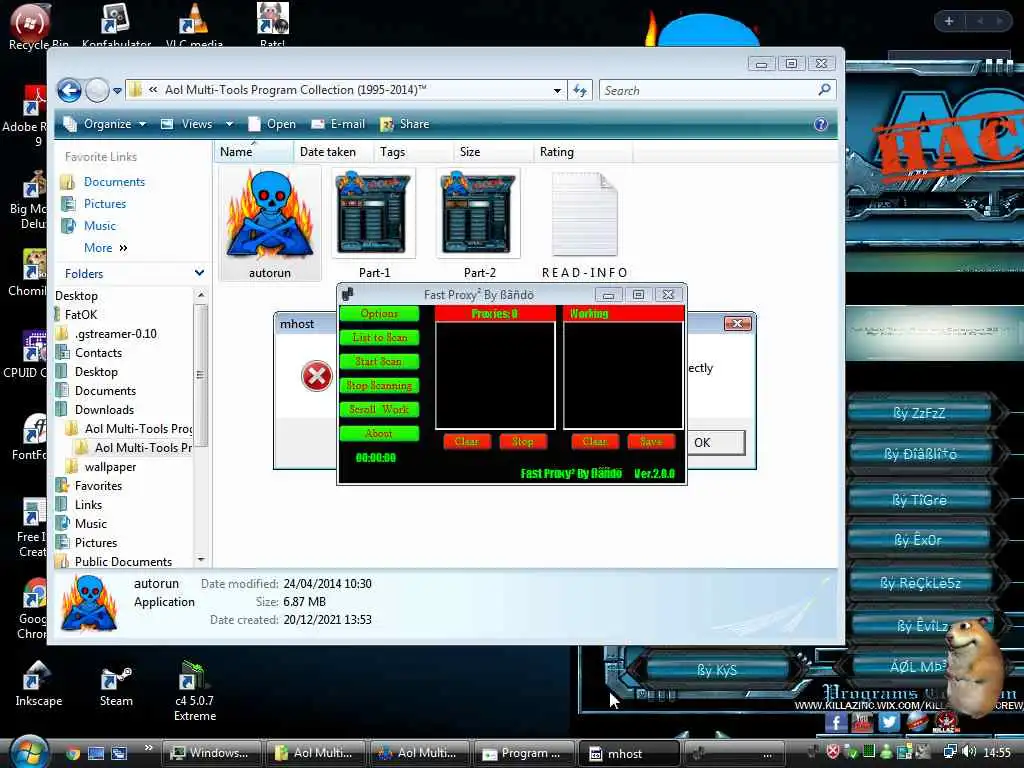Viewport: 1024px width, 768px height.
Task: Click the Explorer help question icon
Action: click(x=821, y=124)
